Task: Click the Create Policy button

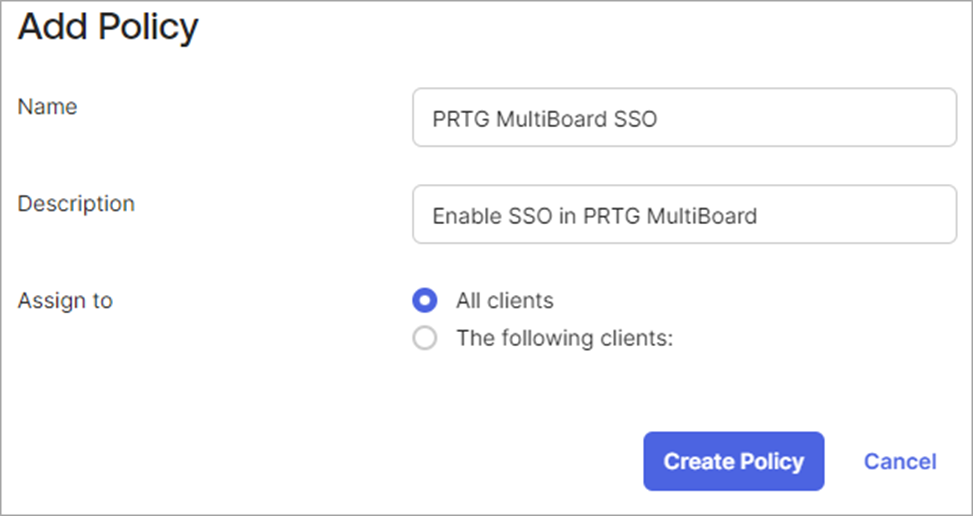Action: click(x=733, y=461)
